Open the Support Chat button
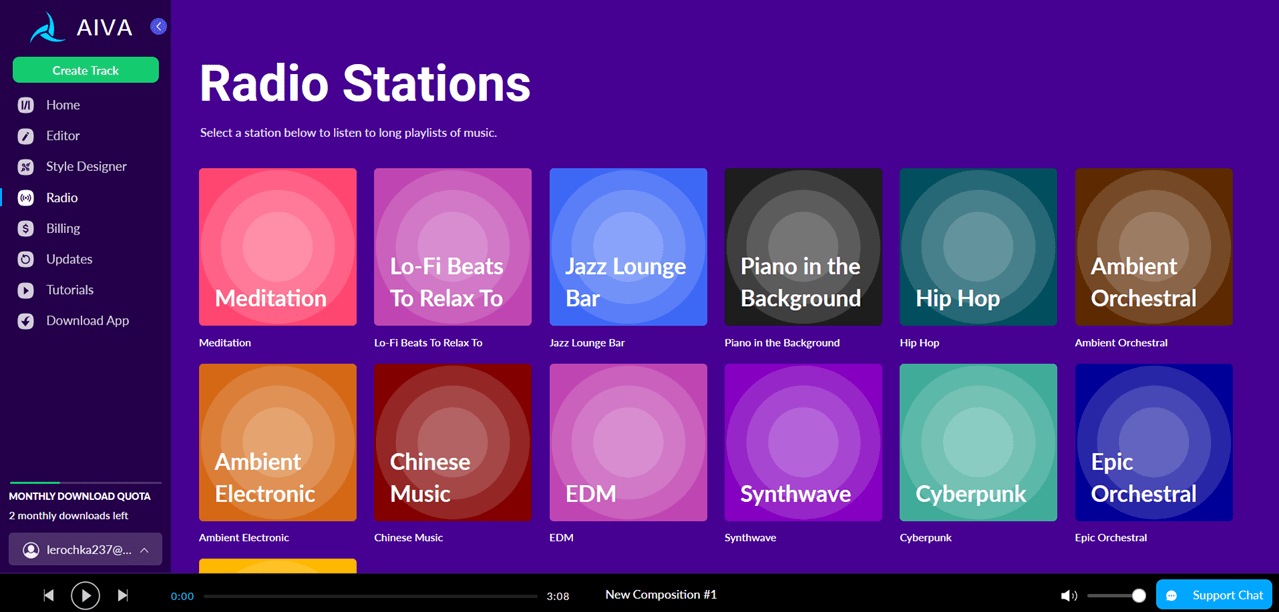This screenshot has height=612, width=1279. [x=1214, y=595]
